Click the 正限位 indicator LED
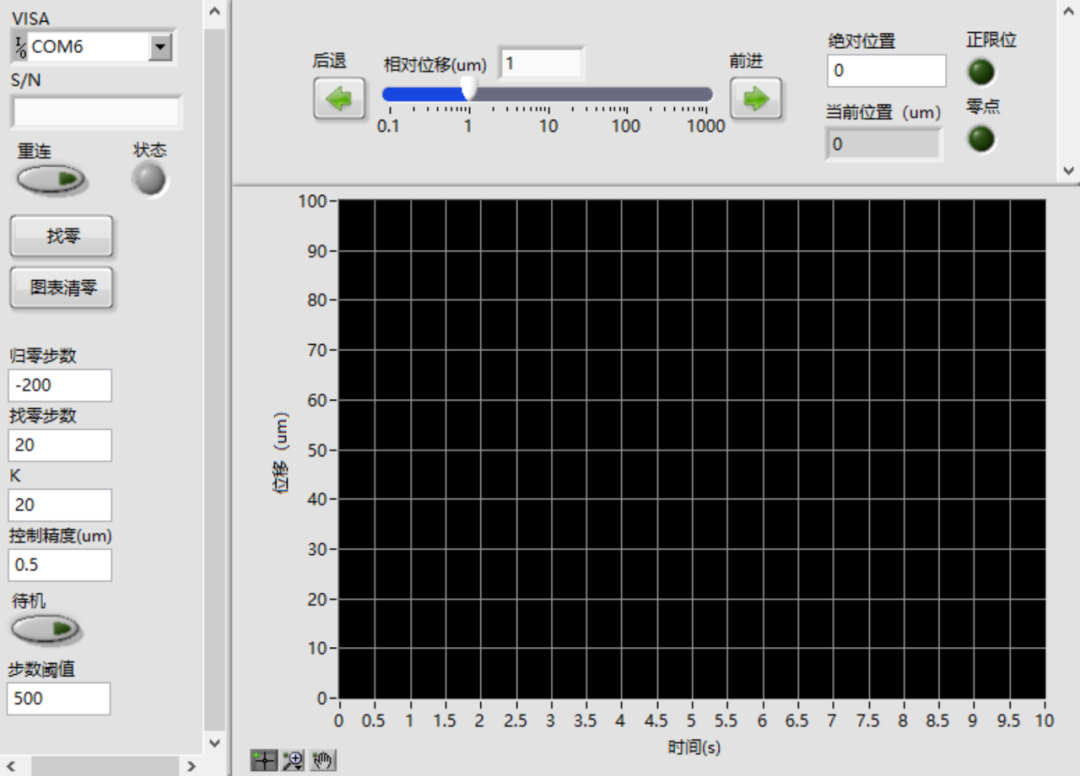Viewport: 1080px width, 776px height. [982, 73]
